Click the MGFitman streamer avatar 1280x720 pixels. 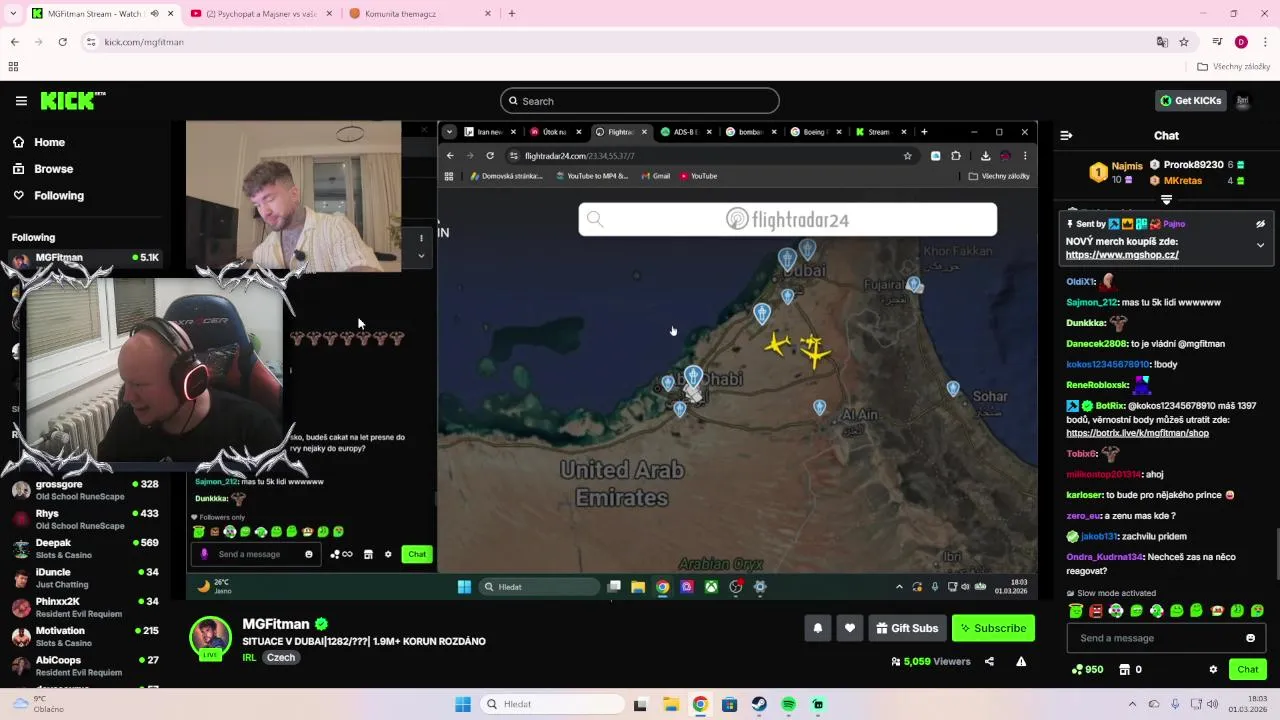click(210, 638)
